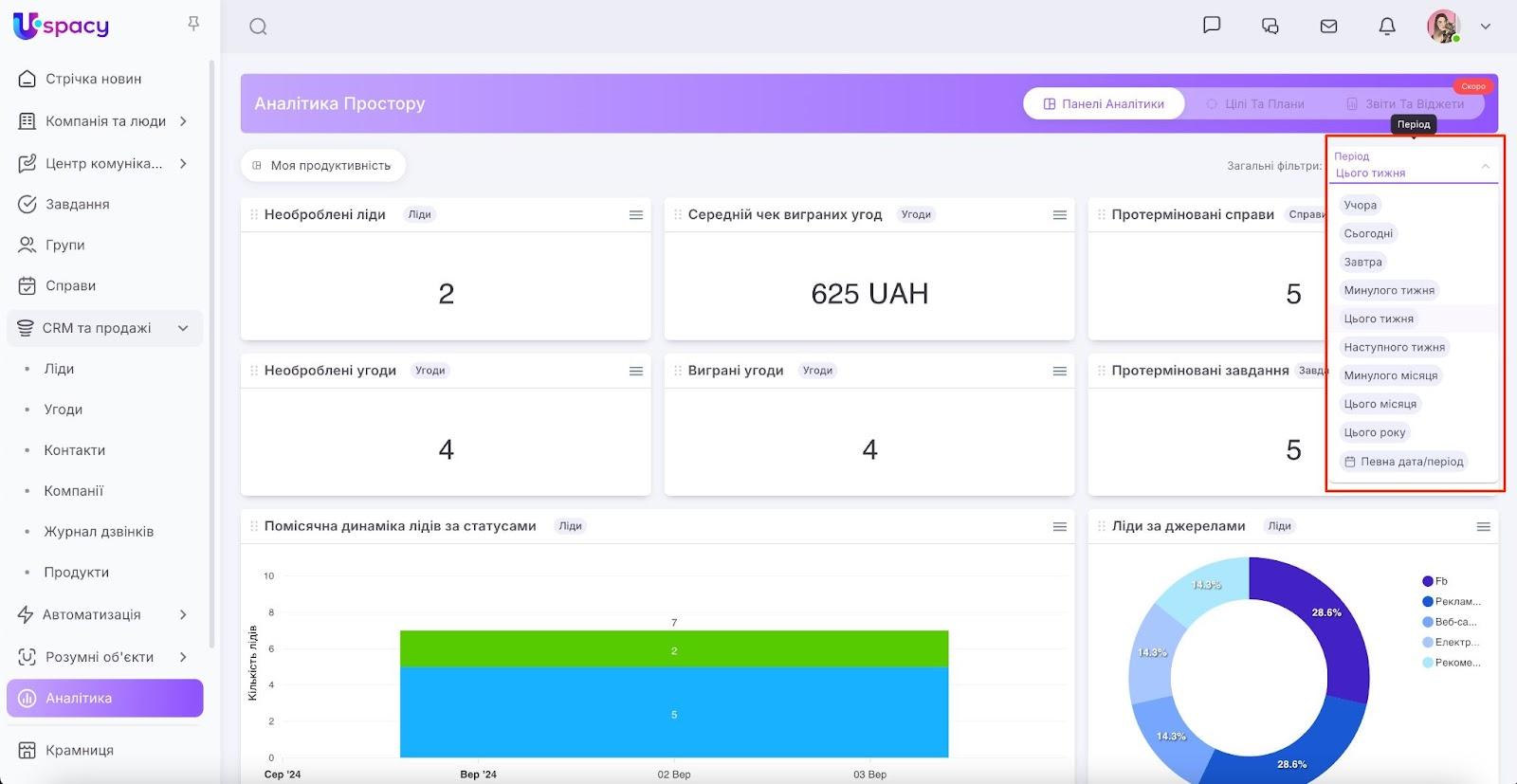
Task: Select Цього тижня period option
Action: (x=1379, y=319)
